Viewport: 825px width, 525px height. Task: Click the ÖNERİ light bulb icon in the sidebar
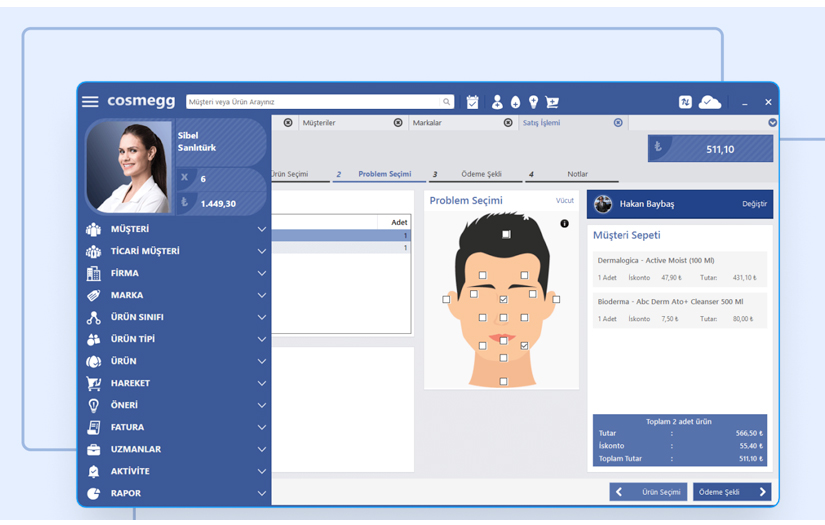tap(94, 406)
